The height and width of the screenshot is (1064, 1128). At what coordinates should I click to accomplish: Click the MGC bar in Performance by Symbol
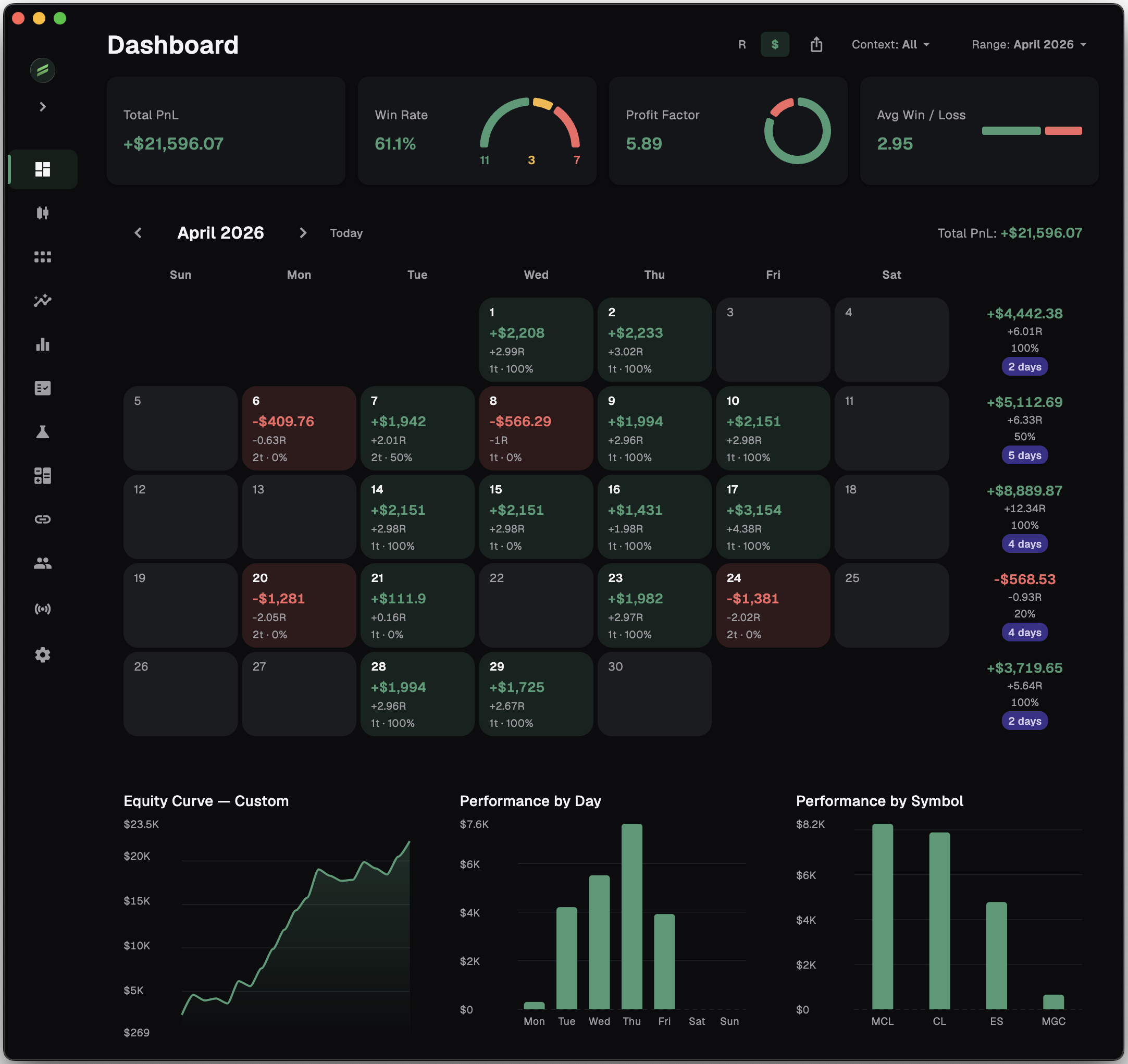pyautogui.click(x=1053, y=1001)
